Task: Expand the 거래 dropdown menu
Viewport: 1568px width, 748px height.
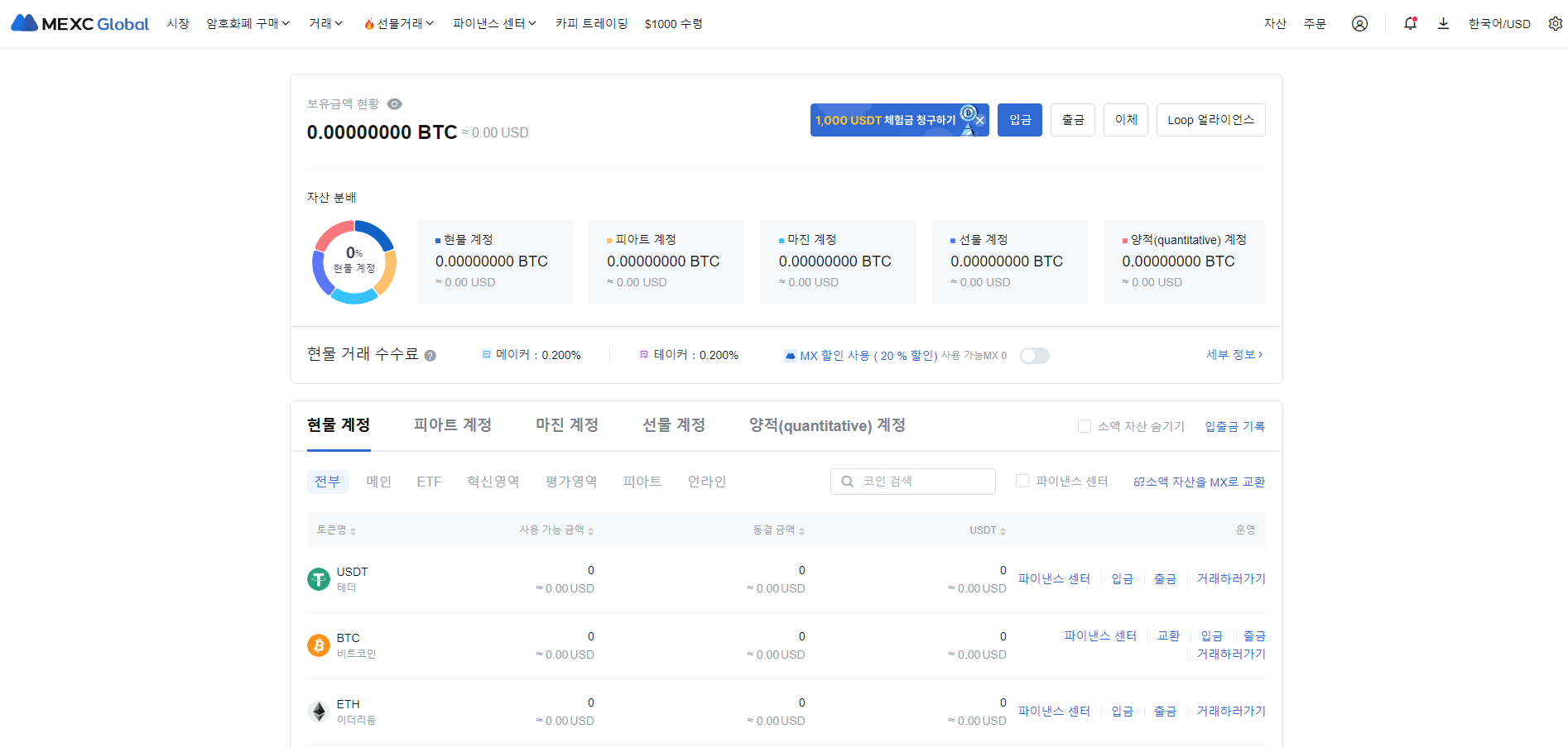Action: tap(325, 24)
